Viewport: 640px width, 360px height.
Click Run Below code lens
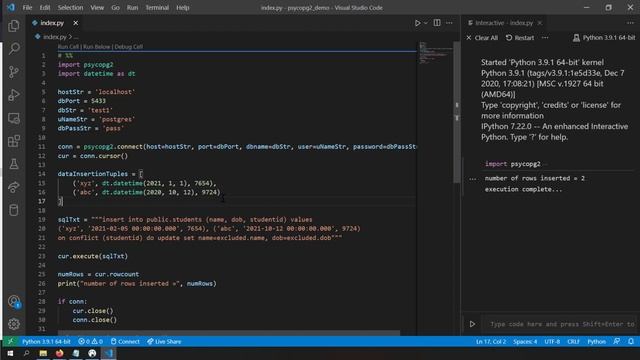pyautogui.click(x=97, y=47)
